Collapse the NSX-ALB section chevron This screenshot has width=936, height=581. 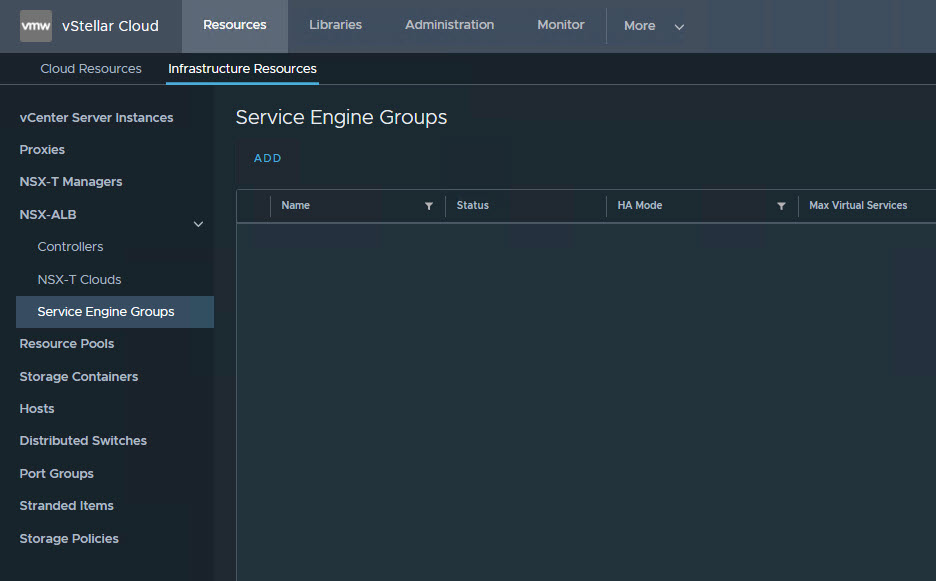point(198,225)
